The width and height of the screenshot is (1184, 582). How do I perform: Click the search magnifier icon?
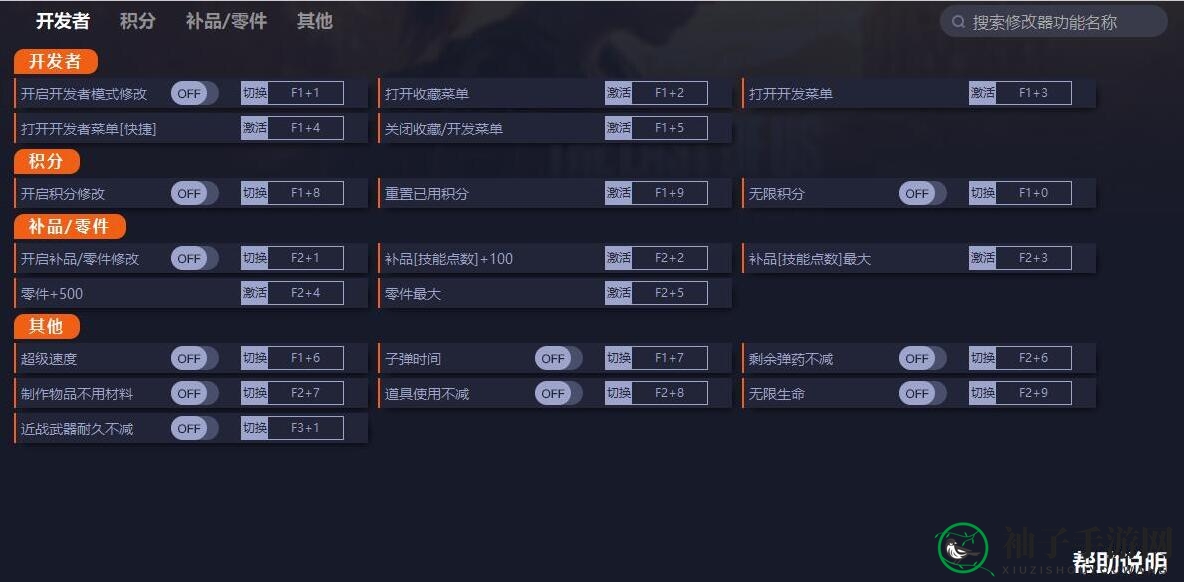click(958, 22)
